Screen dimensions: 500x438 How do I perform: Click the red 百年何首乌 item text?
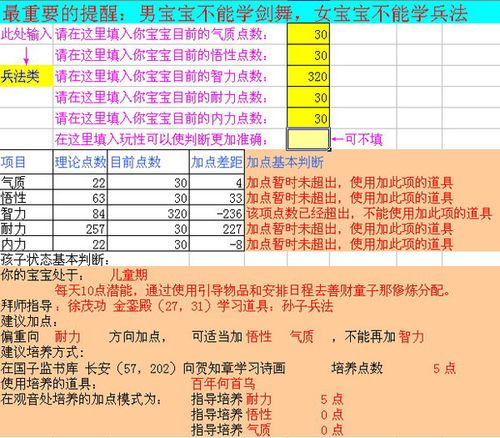[x=223, y=384]
